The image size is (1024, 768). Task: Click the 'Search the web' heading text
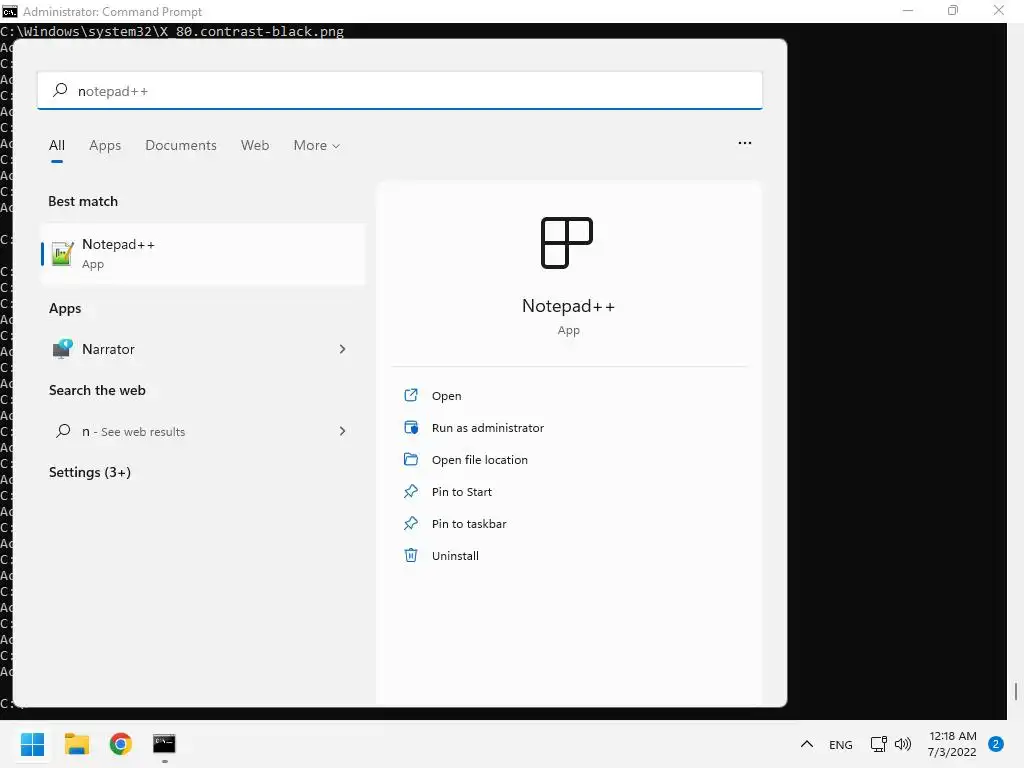tap(97, 390)
